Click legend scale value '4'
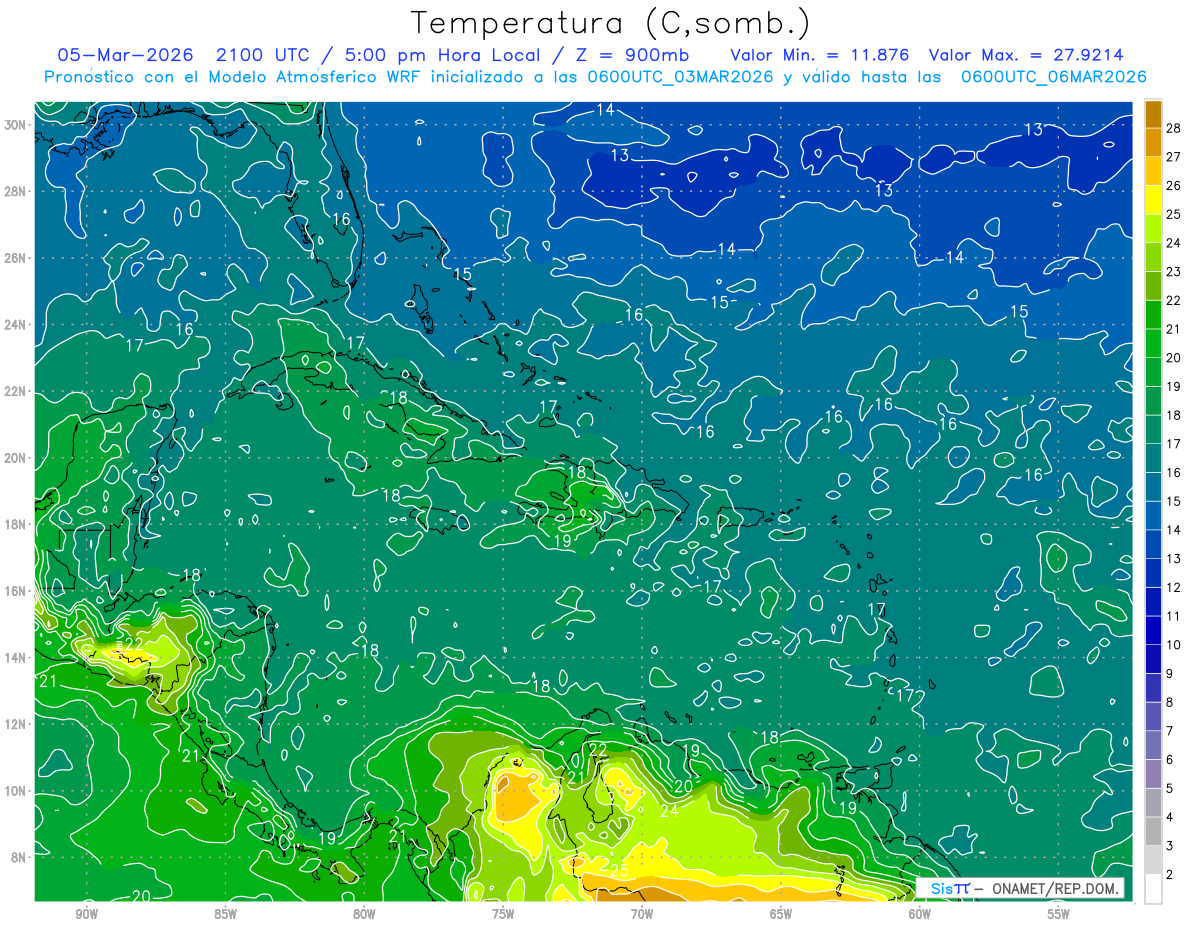This screenshot has height=927, width=1200. click(1170, 818)
